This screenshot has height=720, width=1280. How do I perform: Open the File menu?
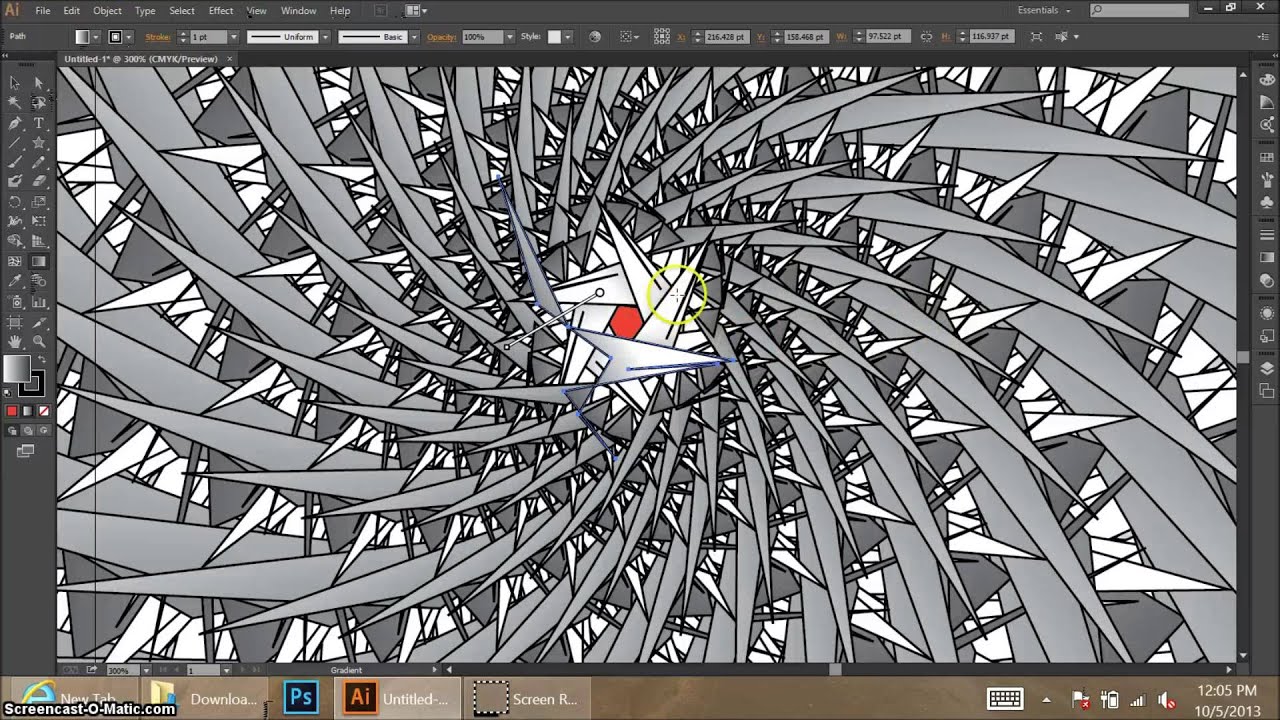pyautogui.click(x=43, y=10)
